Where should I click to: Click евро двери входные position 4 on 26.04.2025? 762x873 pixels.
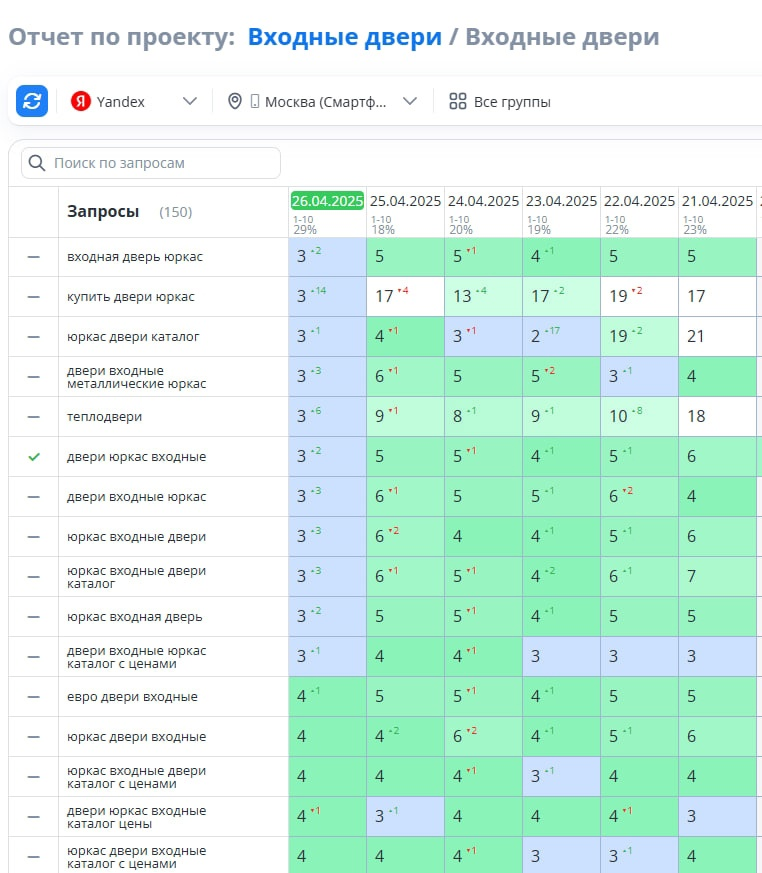[327, 697]
